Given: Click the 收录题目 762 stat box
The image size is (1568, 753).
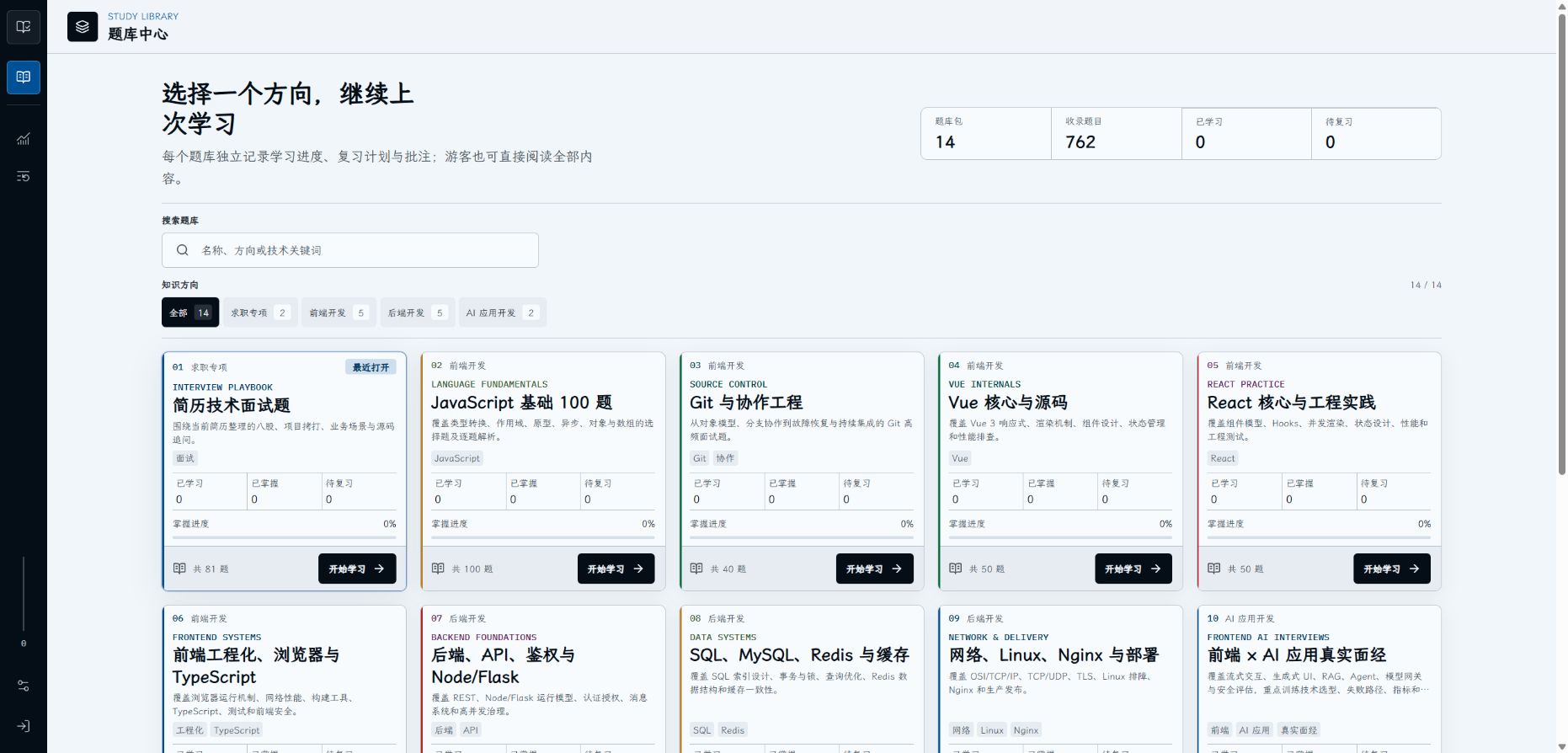Looking at the screenshot, I should pos(1117,133).
